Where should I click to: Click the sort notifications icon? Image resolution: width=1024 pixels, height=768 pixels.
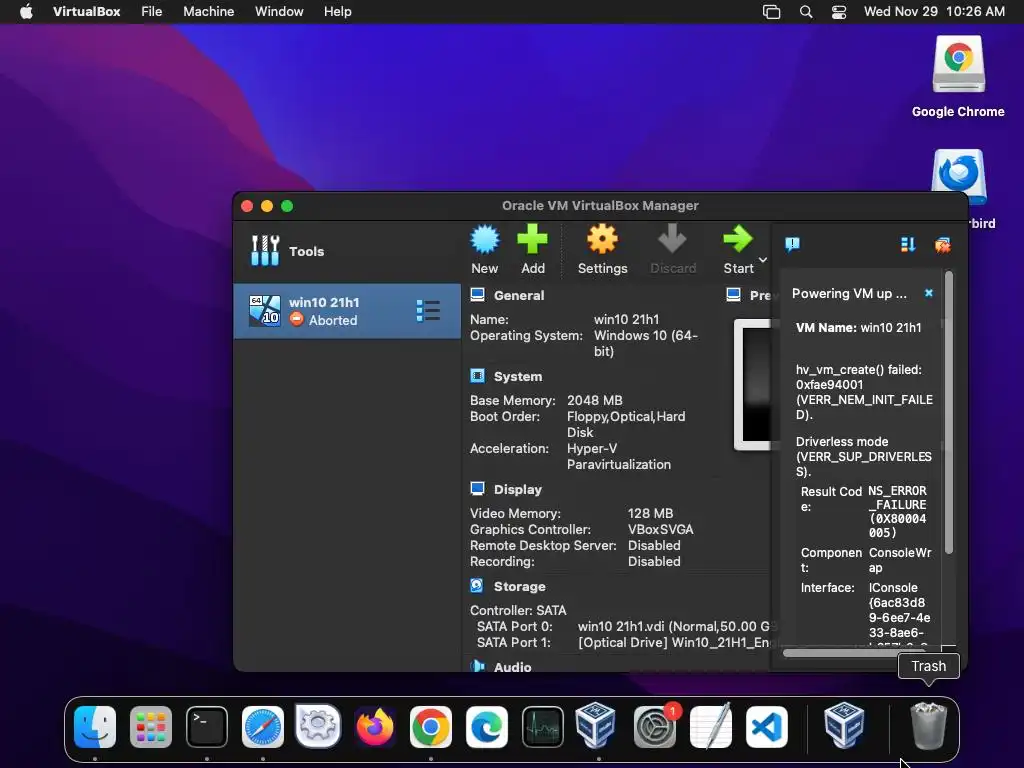tap(908, 245)
